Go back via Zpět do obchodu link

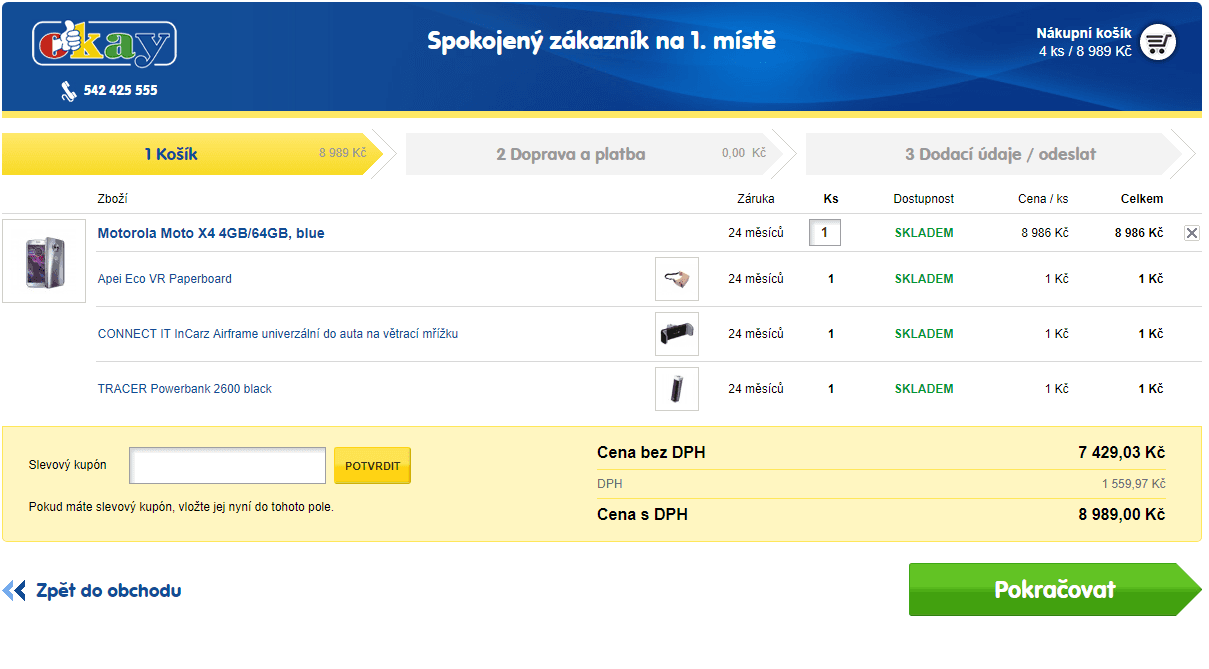108,591
